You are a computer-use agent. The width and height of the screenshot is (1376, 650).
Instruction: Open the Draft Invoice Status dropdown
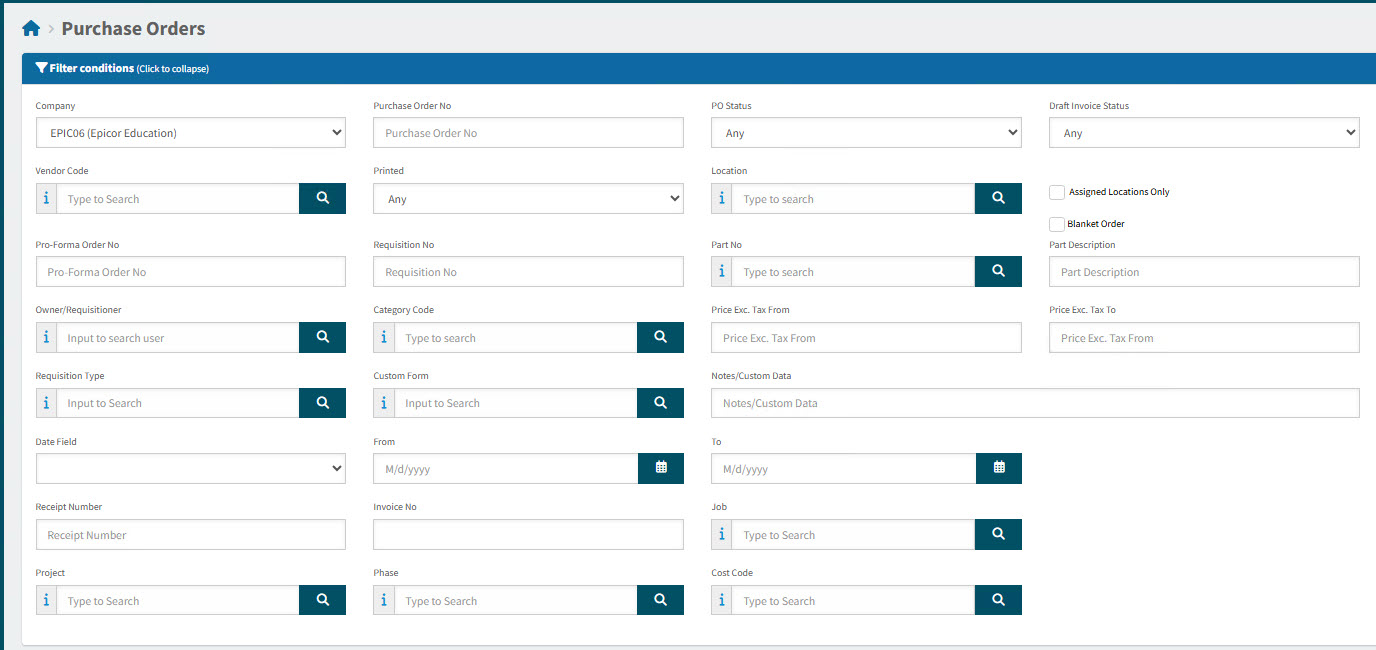point(1204,133)
